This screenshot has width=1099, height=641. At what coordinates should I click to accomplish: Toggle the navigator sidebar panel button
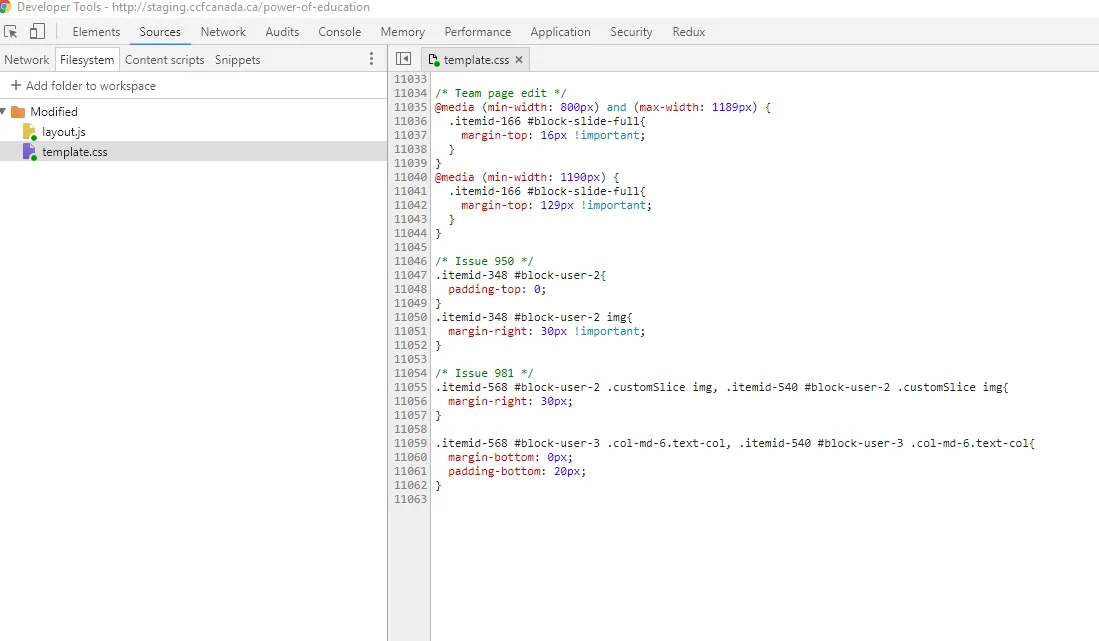(404, 60)
